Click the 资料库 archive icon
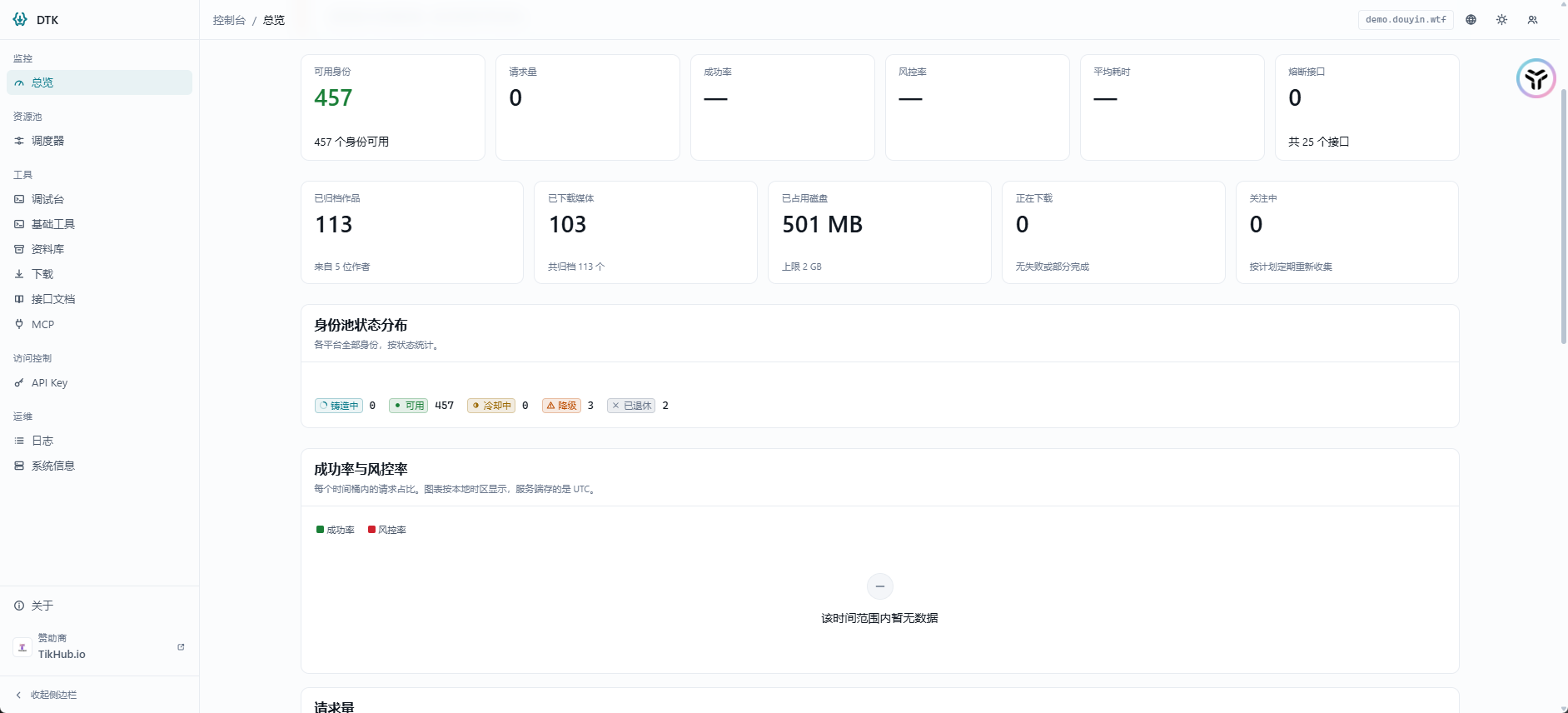This screenshot has height=713, width=1568. (x=19, y=249)
